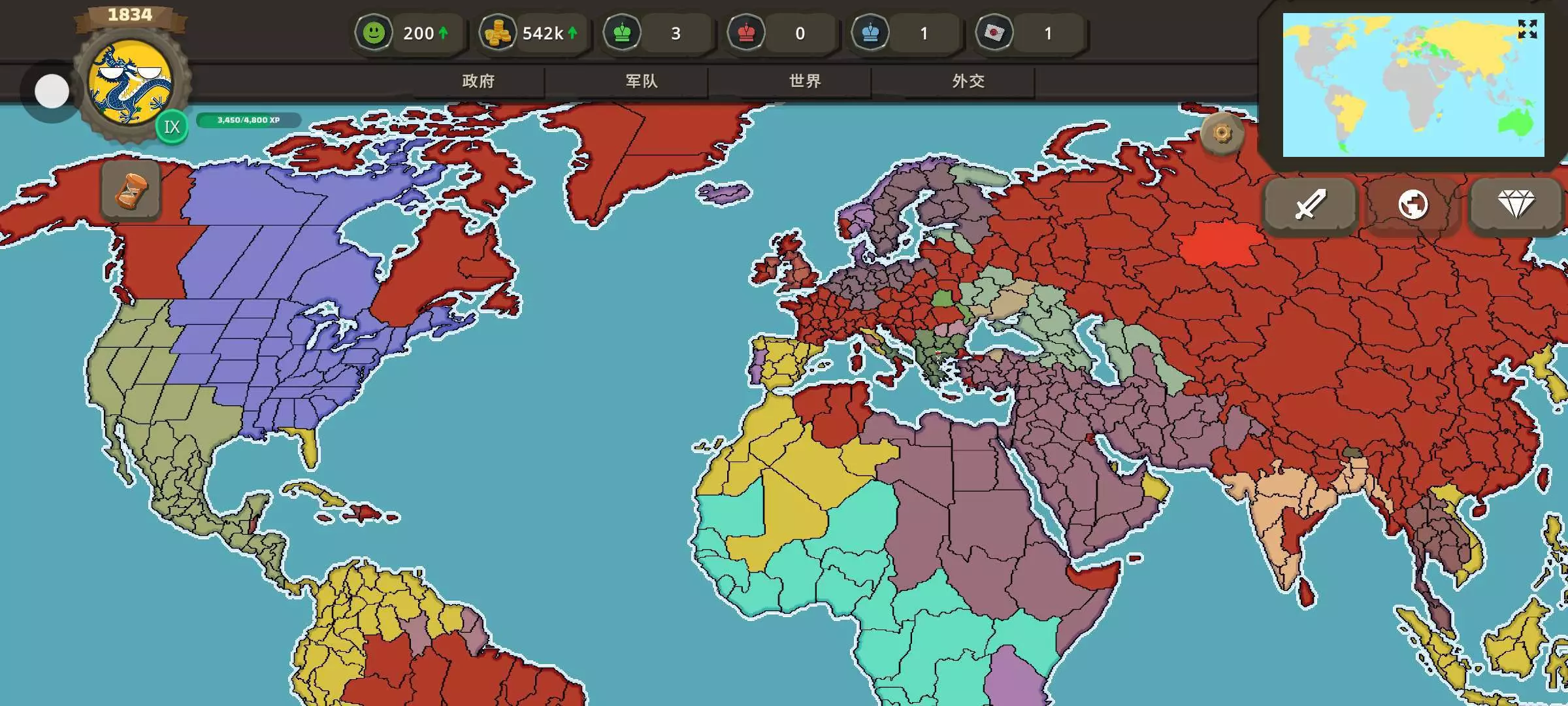Click the 3,450/4,800 XP progress bar

(248, 120)
